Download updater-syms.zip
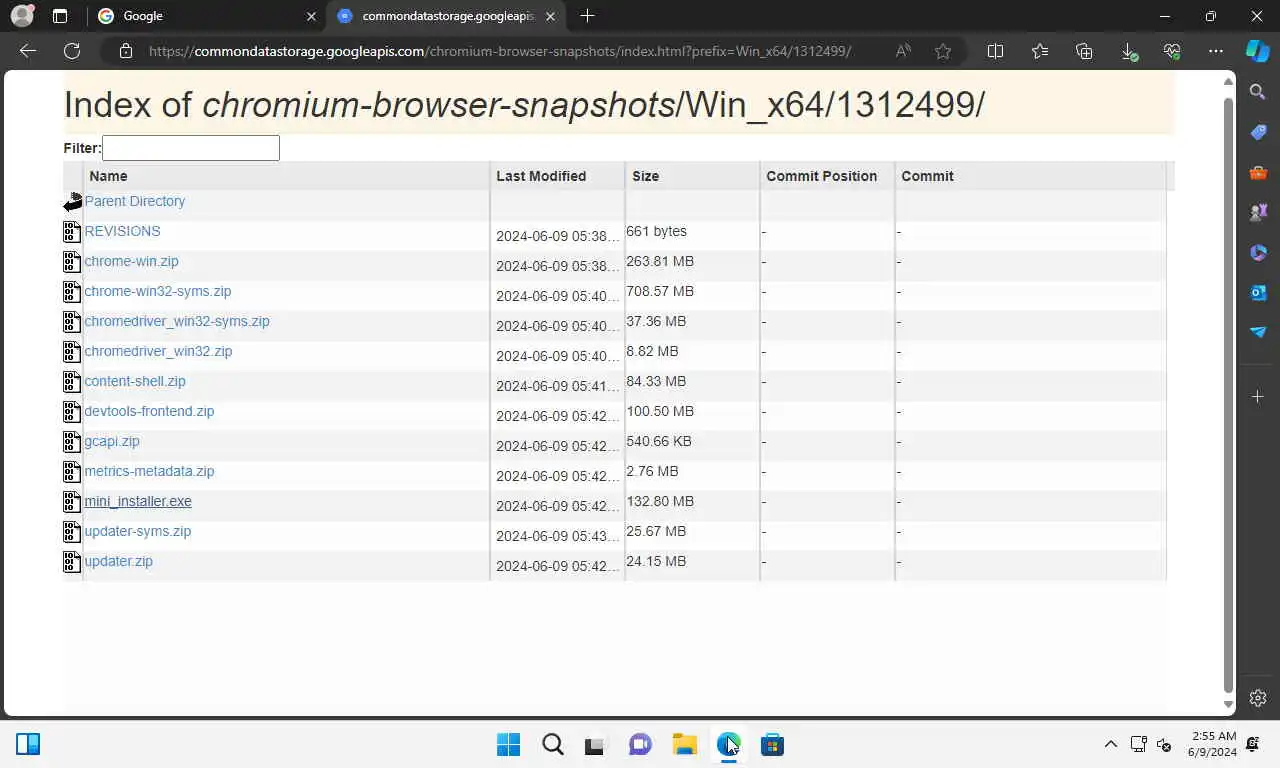Screen dimensions: 1280x768 click(x=137, y=531)
